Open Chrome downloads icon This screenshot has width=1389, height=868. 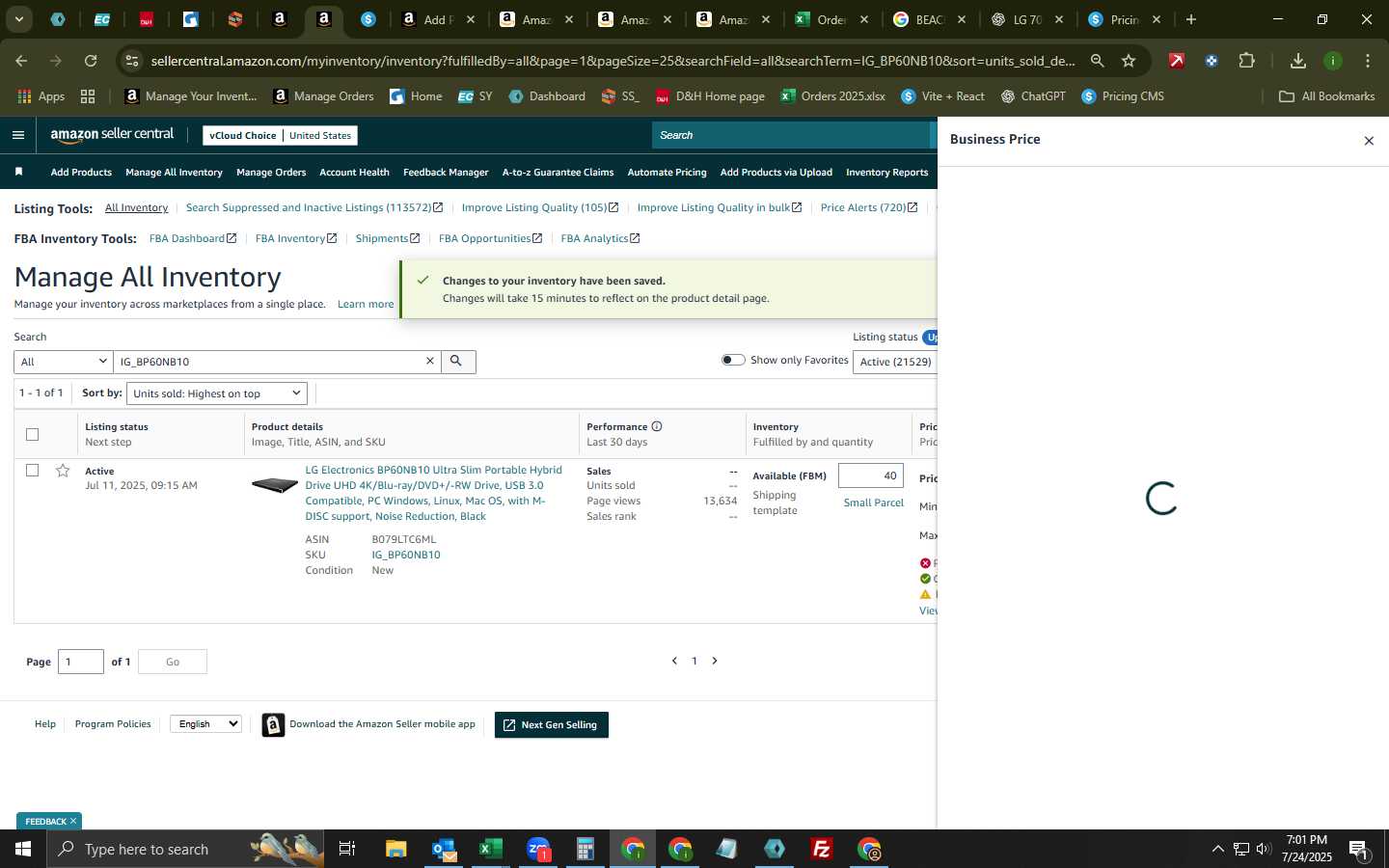pyautogui.click(x=1297, y=61)
